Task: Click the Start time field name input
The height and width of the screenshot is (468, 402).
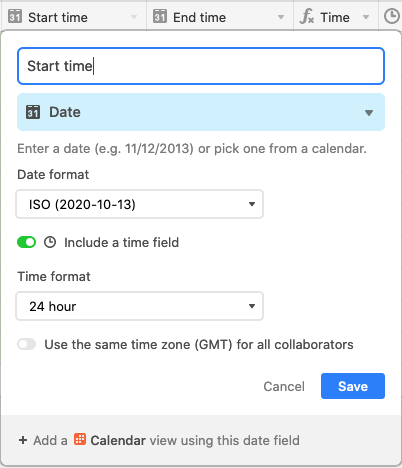Action: pyautogui.click(x=201, y=66)
